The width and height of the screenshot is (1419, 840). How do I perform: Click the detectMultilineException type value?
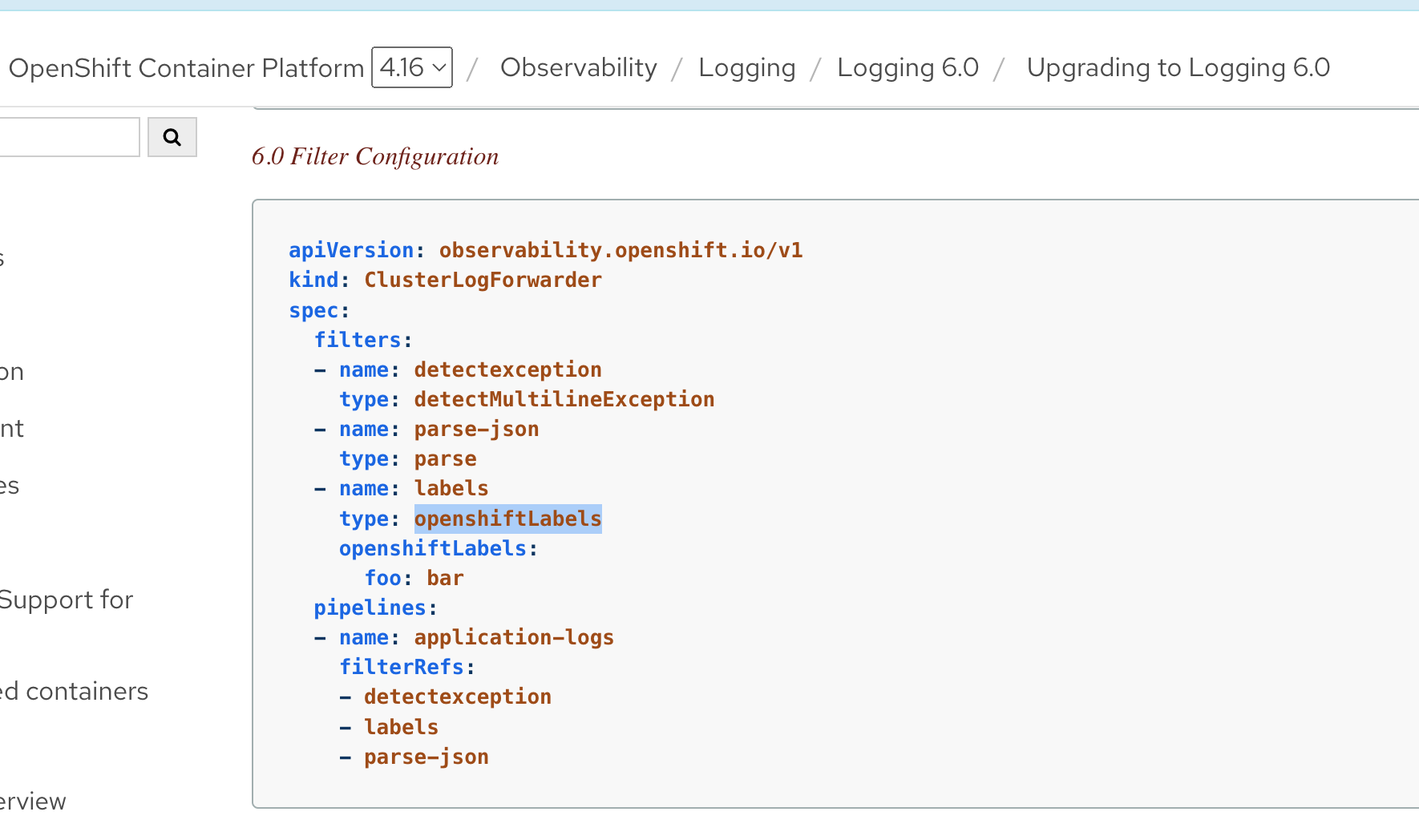point(564,399)
